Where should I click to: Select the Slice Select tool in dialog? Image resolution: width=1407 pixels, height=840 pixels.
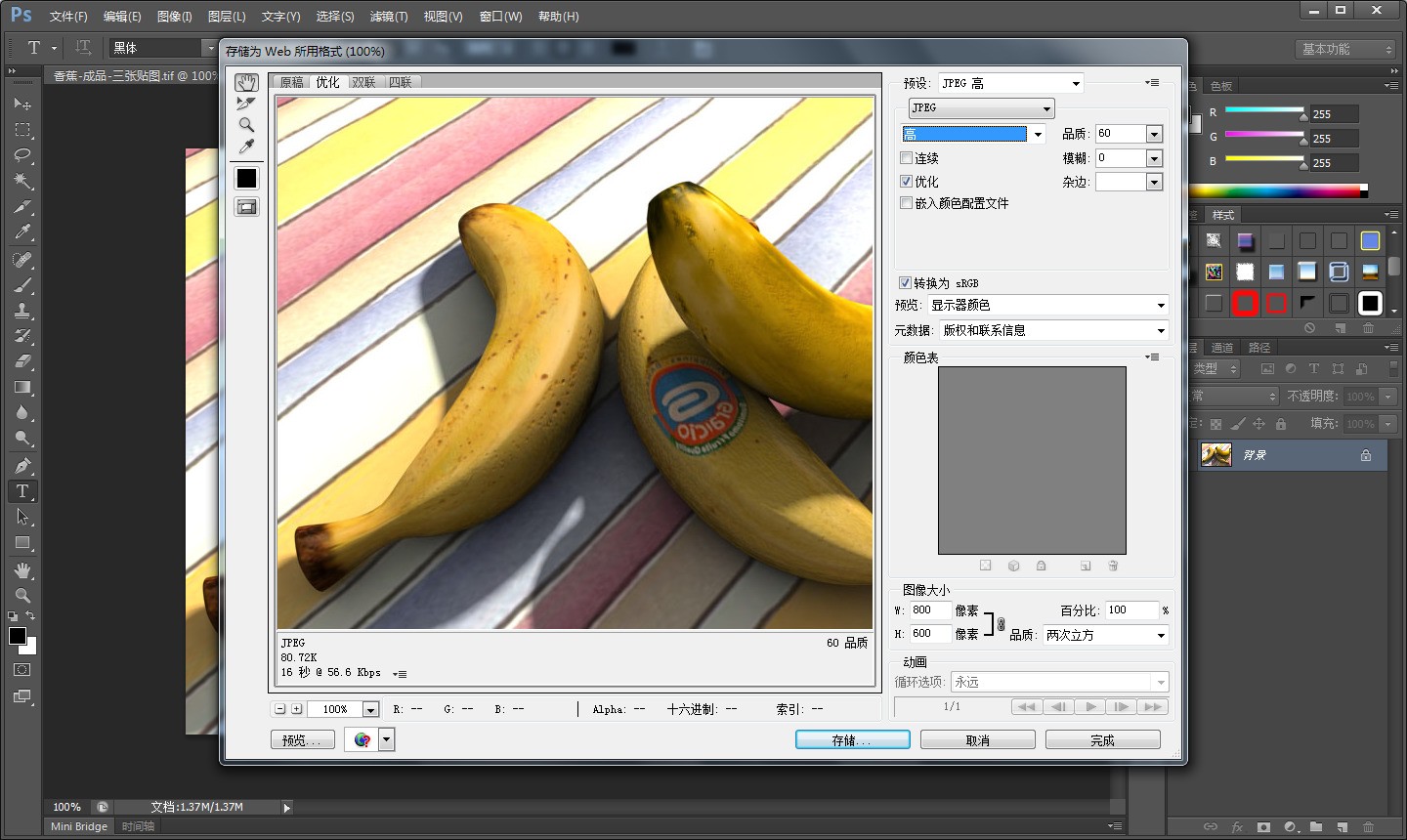(x=246, y=104)
